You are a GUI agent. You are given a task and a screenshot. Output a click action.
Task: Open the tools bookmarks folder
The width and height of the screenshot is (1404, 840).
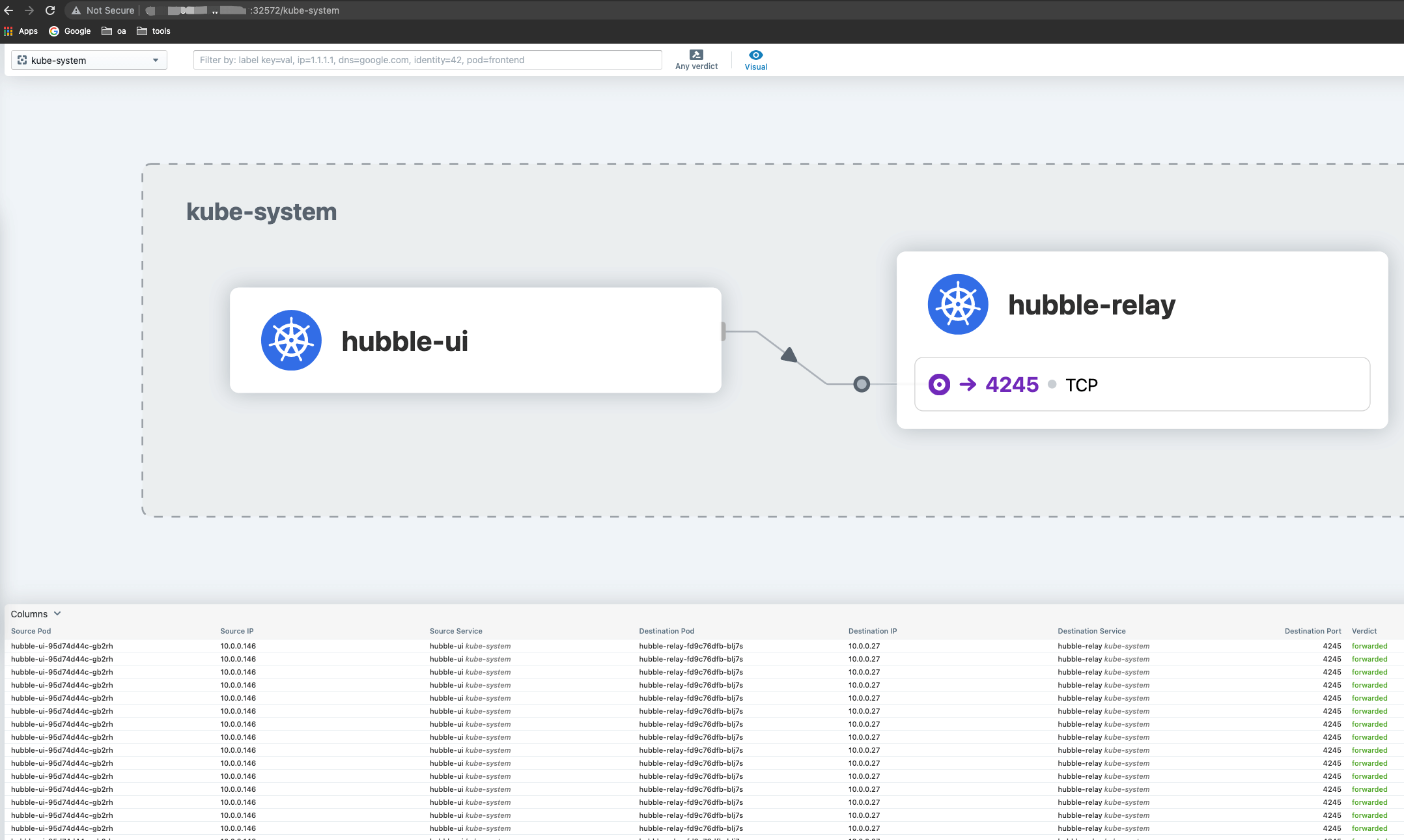(x=154, y=31)
